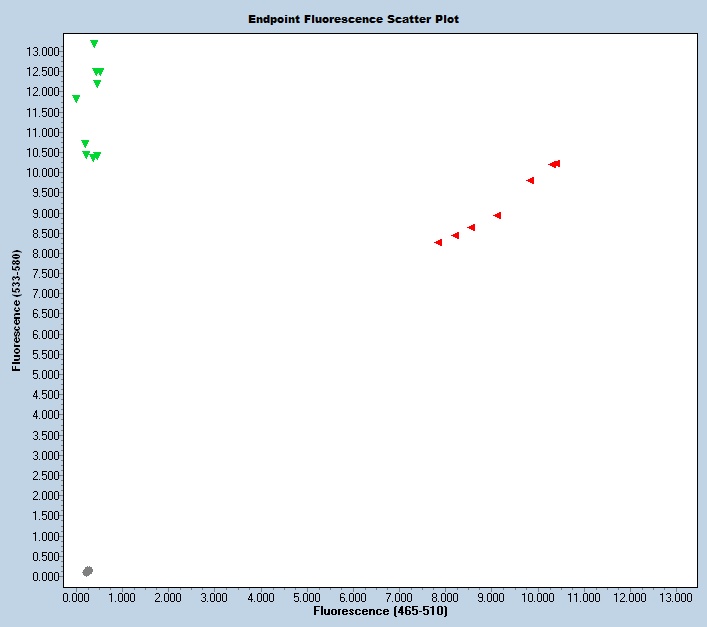Click the rightmost red triangle data point
Viewport: 707px width, 627px height.
(x=556, y=163)
